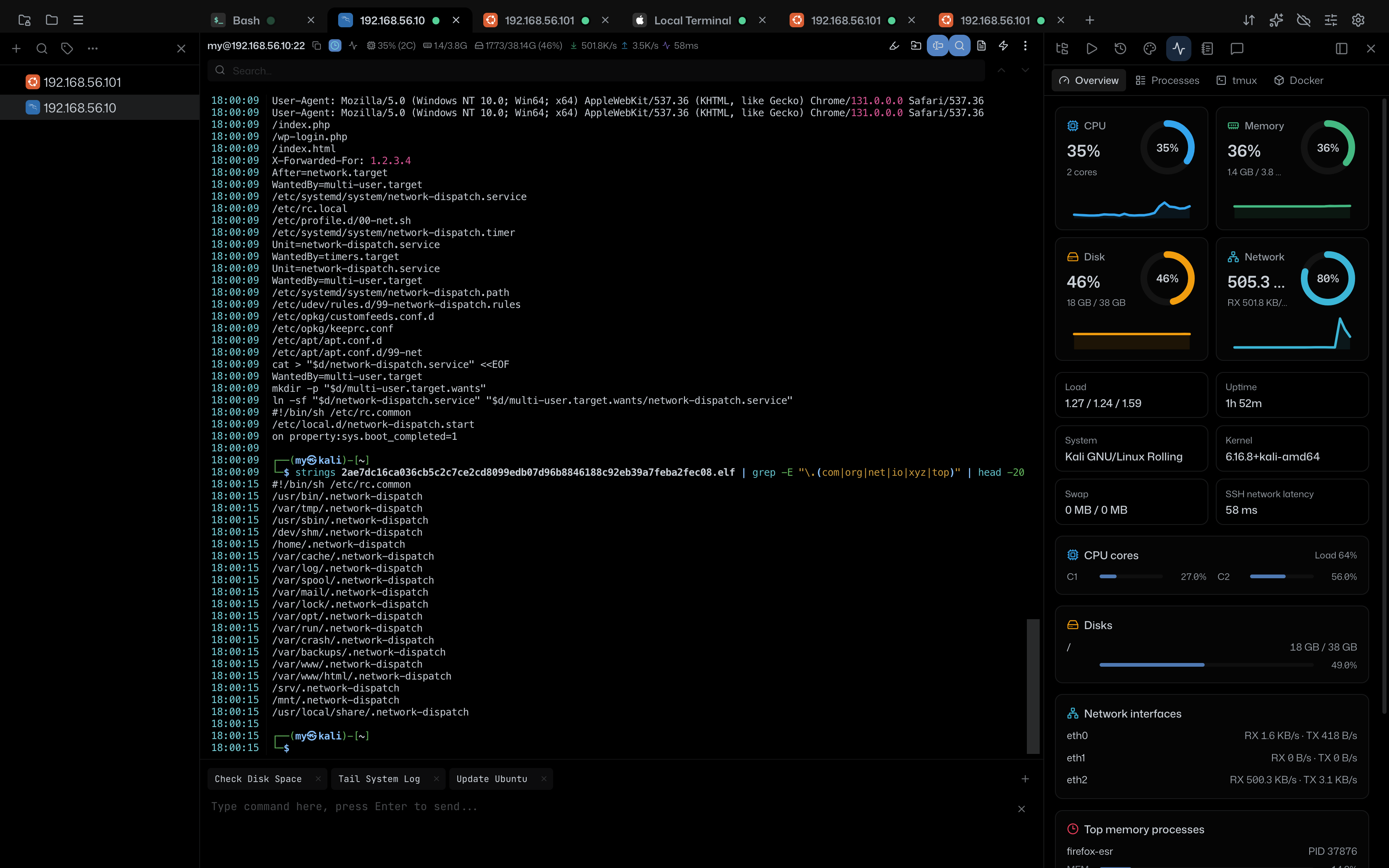Open the terminal three-dot more menu
Screen dimensions: 1389x868
click(x=1025, y=45)
